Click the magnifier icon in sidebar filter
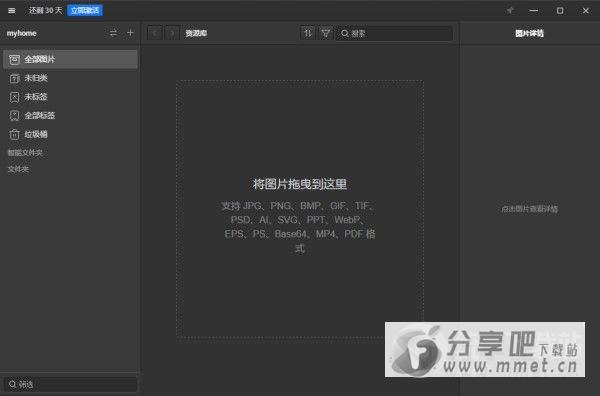Viewport: 600px width, 396px height. click(x=13, y=384)
